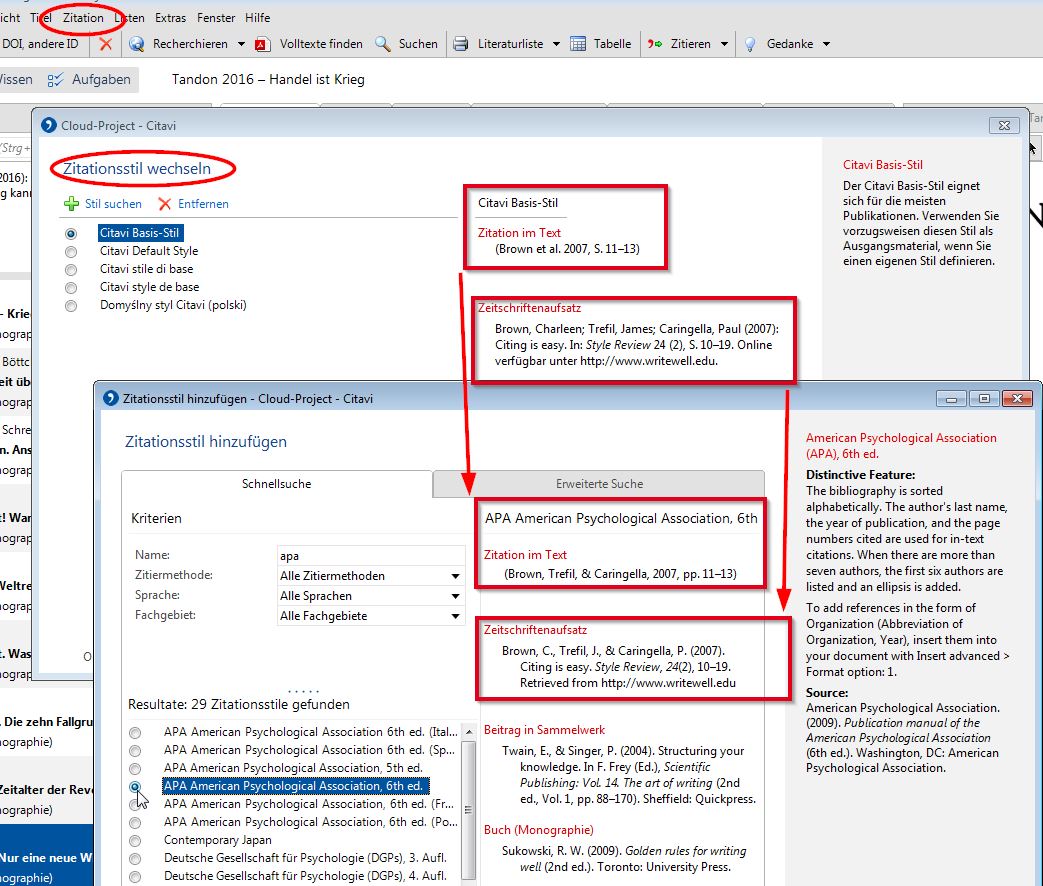Click the Gedanke lightbulb icon
Image resolution: width=1043 pixels, height=886 pixels.
[x=750, y=44]
